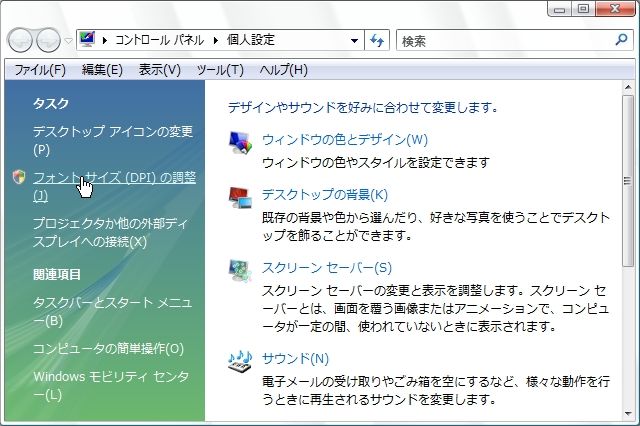This screenshot has width=640, height=426.
Task: Click the Forward navigation button
Action: tap(48, 40)
